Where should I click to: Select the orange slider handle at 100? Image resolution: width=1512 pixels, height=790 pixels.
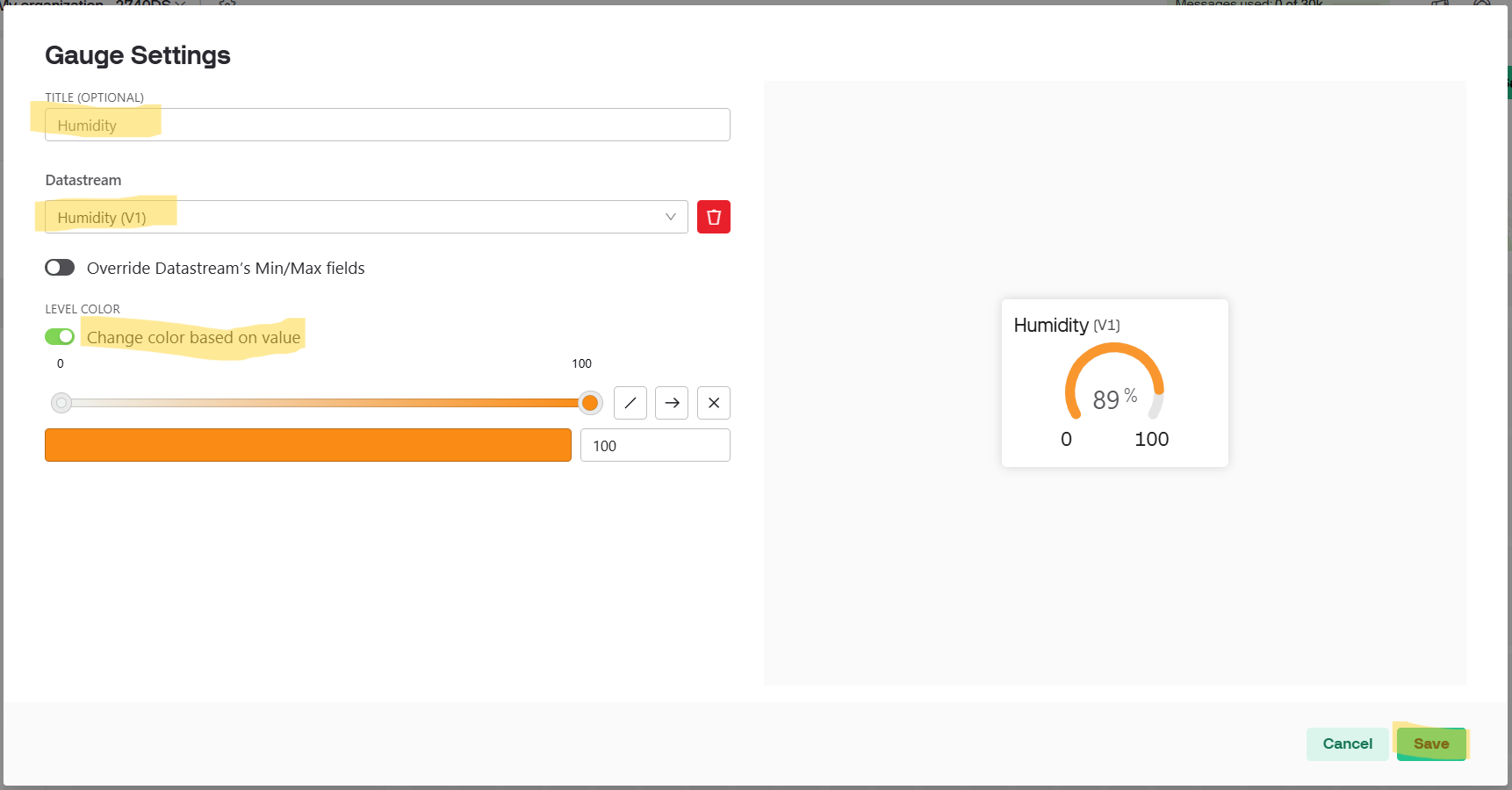[590, 403]
